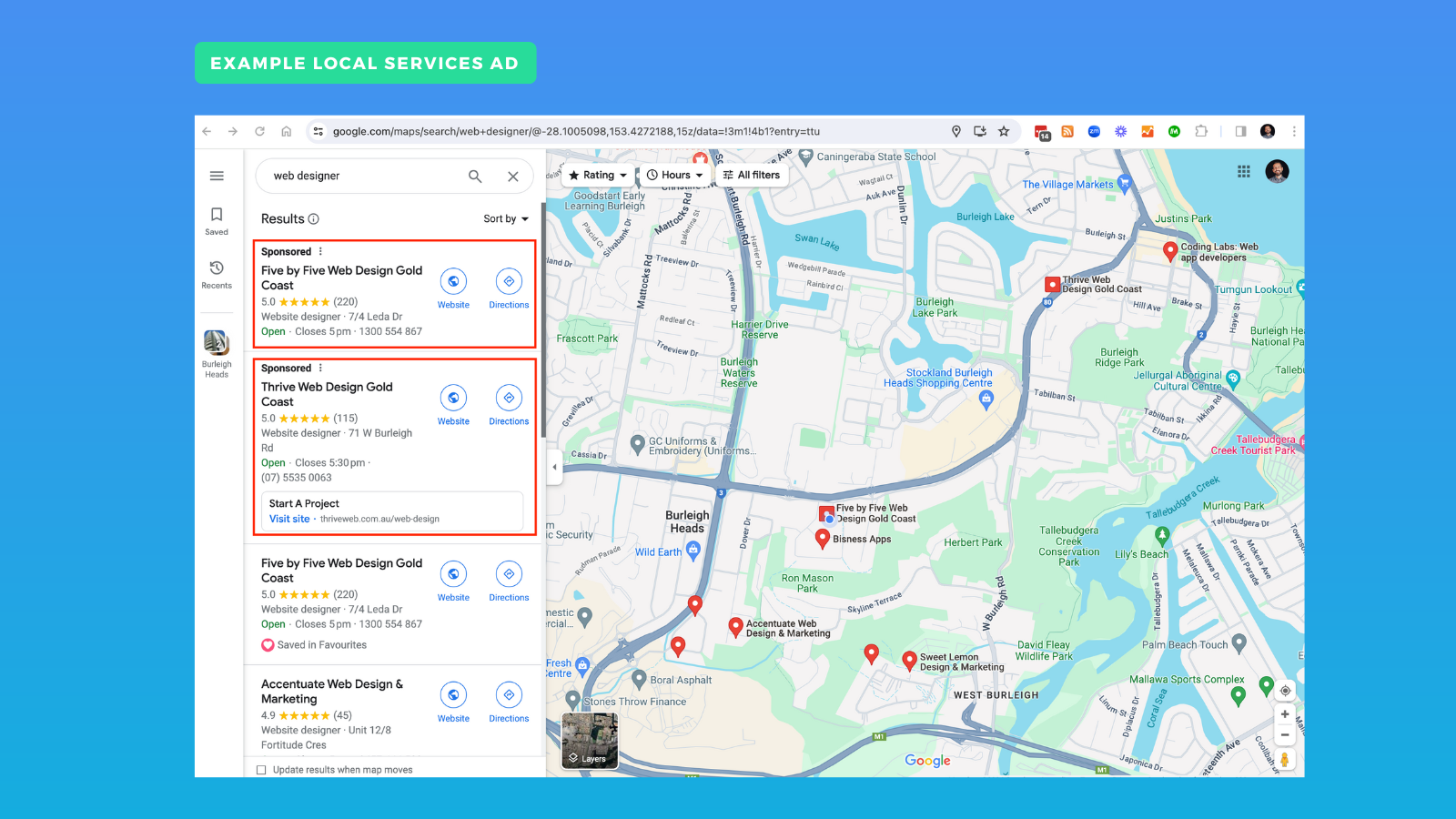Open Recents in sidebar

(x=217, y=274)
